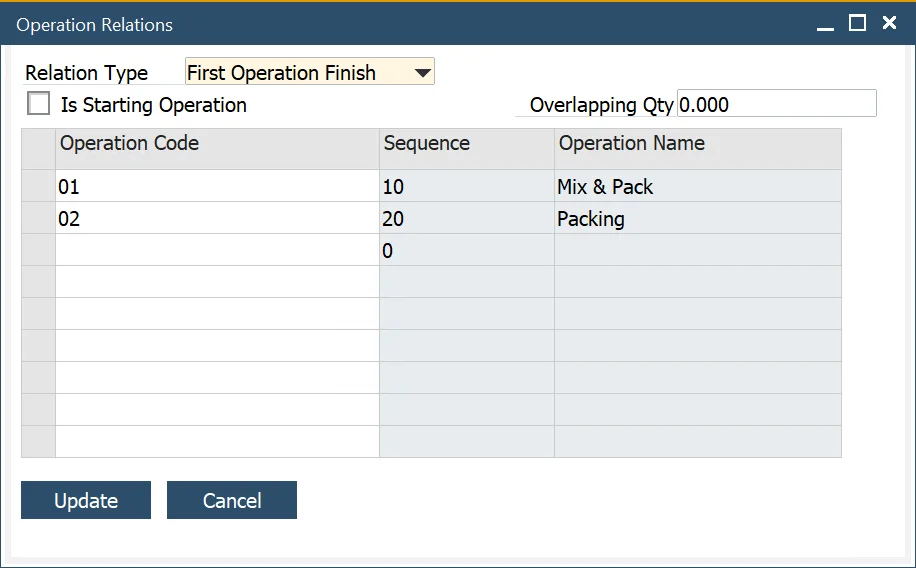
Task: Click the Sequence column header
Action: click(x=466, y=144)
